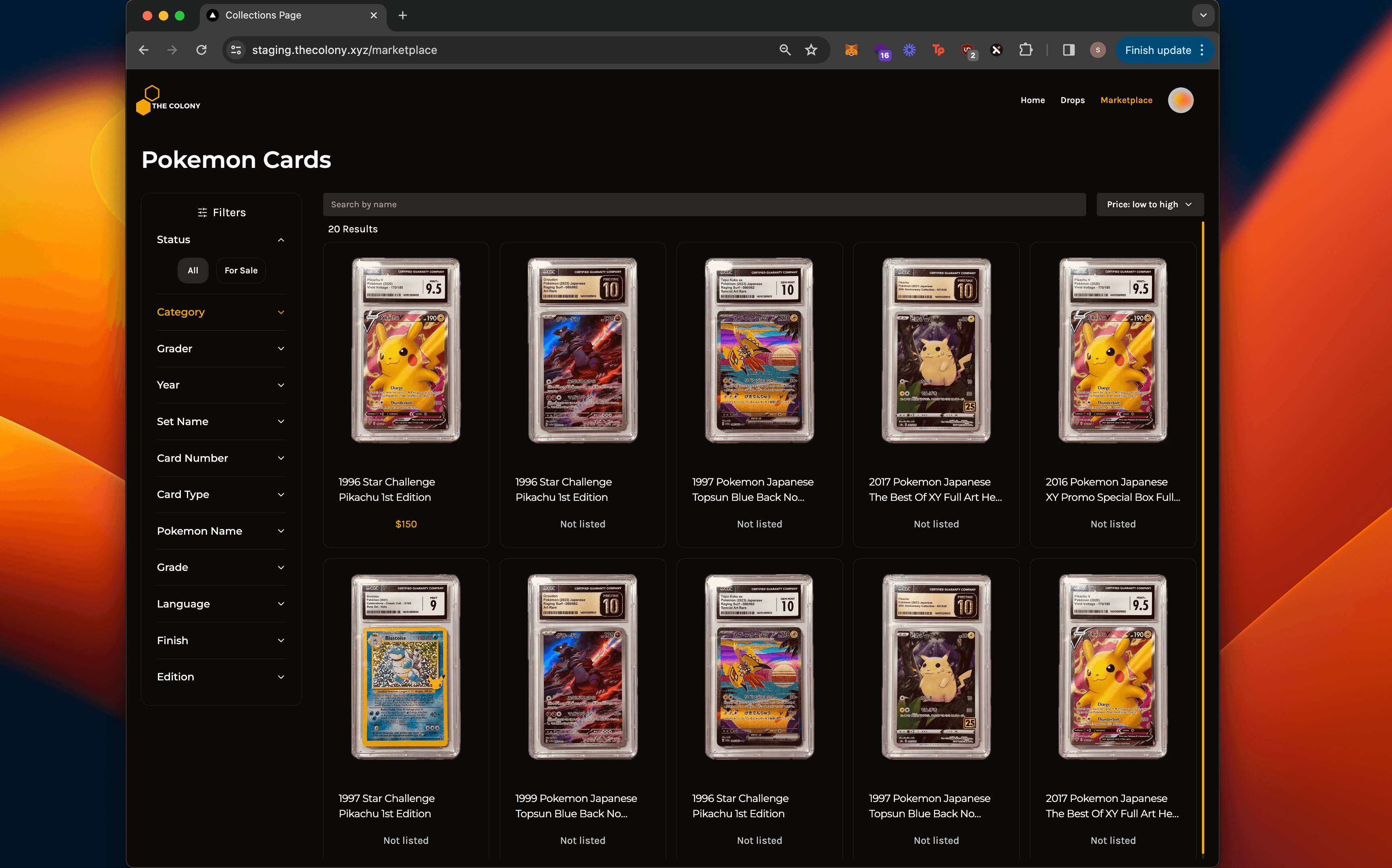Open the Chrome profile avatar S
The image size is (1392, 868).
coord(1098,50)
